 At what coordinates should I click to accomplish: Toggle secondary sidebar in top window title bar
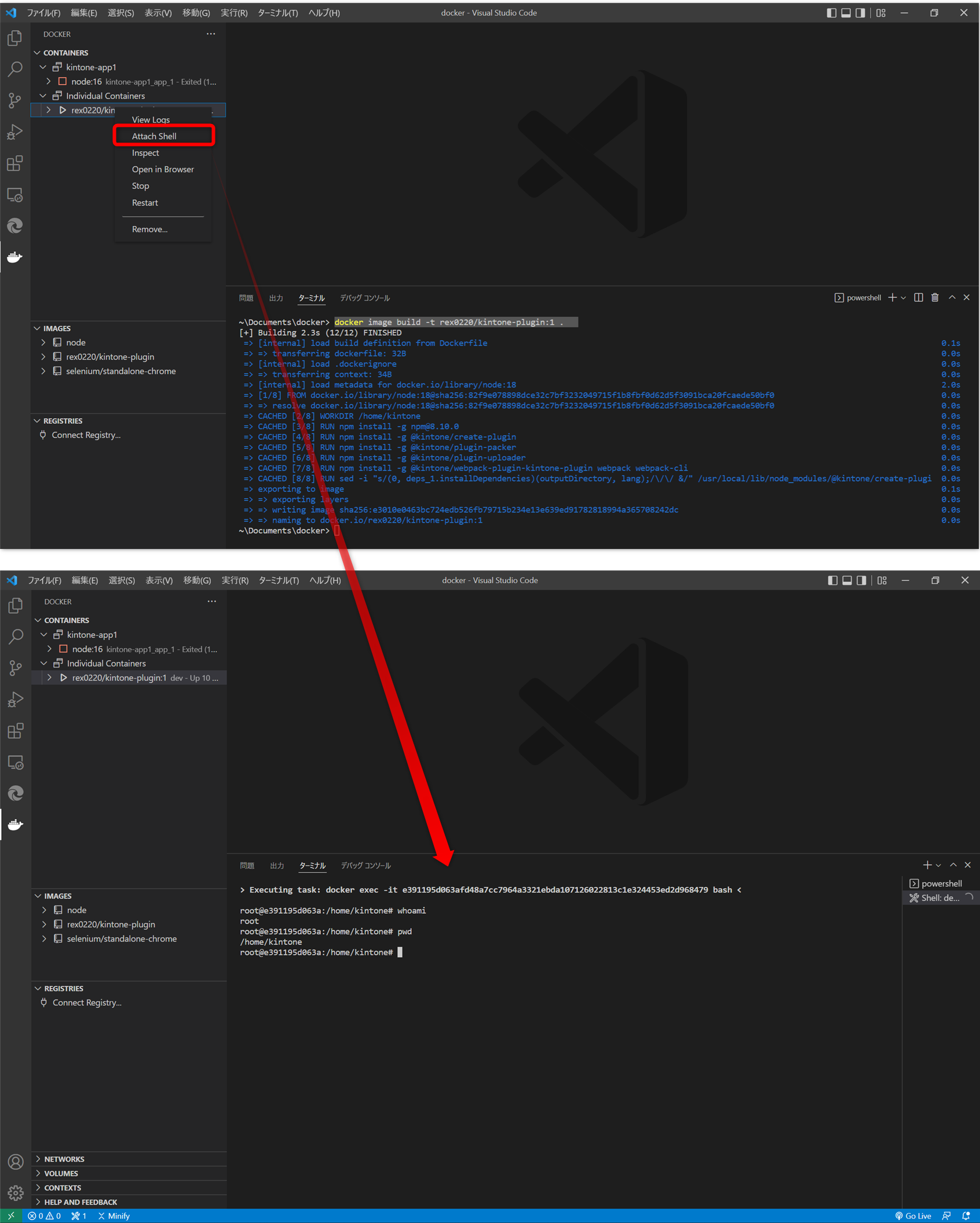861,13
